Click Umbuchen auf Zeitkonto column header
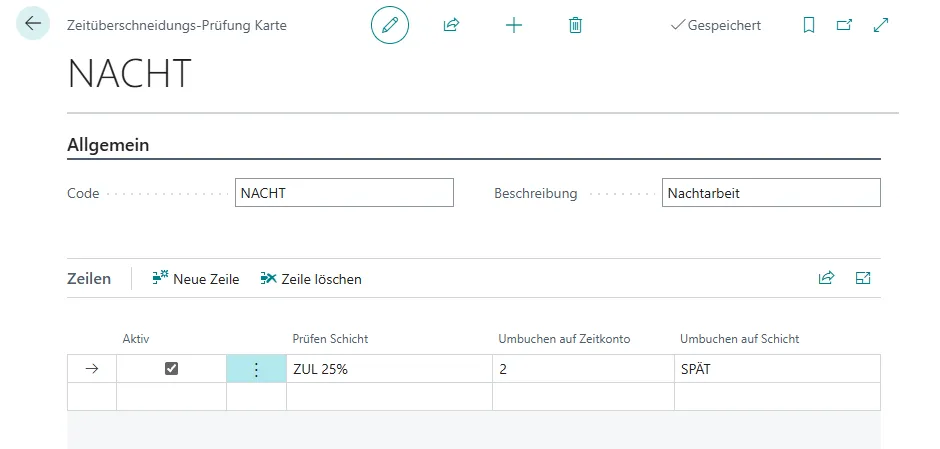Screen dimensions: 940x449 tap(564, 339)
